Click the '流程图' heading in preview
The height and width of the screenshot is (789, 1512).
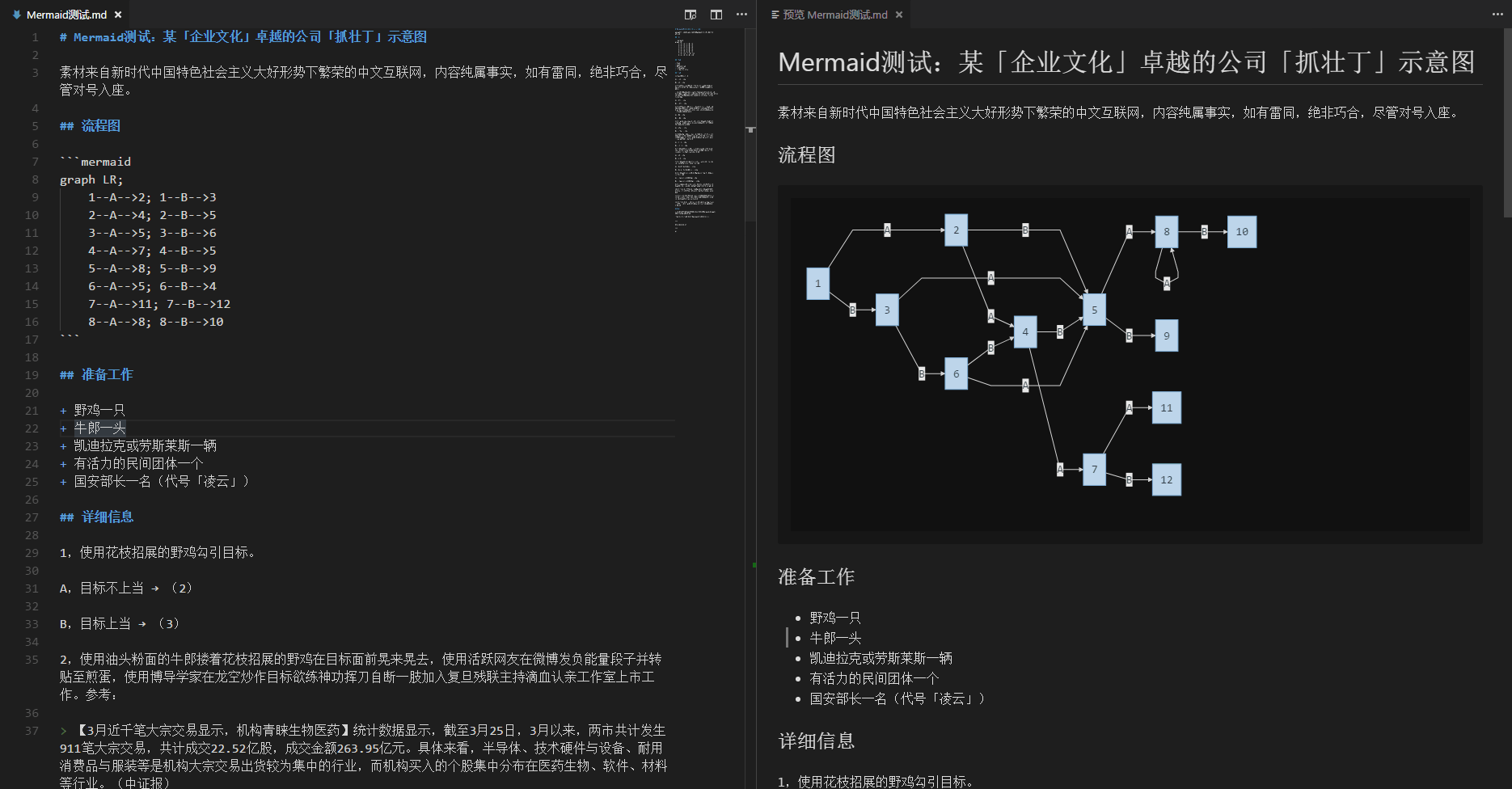[807, 155]
